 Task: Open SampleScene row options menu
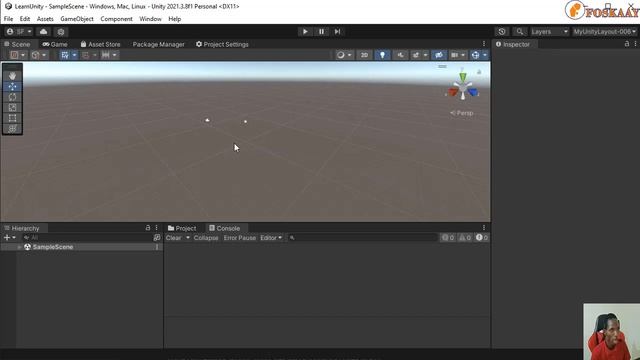coord(157,247)
